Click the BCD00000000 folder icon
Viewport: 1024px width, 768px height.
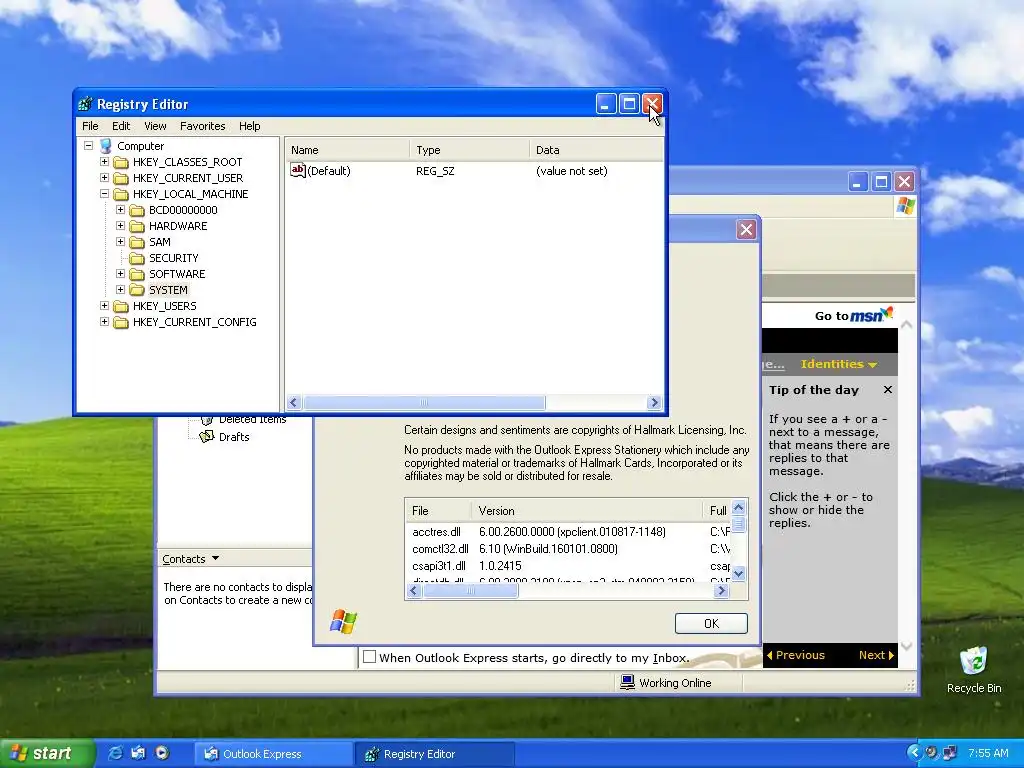136,210
